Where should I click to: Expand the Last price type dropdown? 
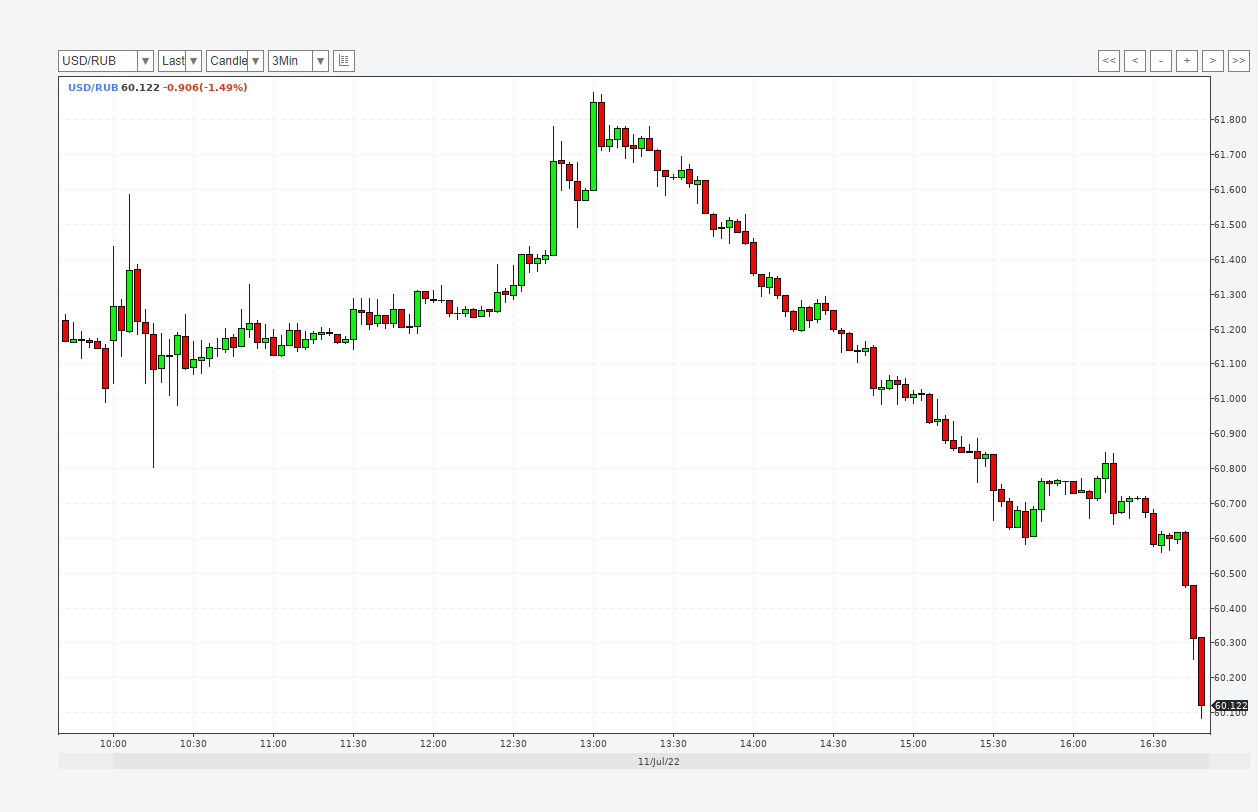pyautogui.click(x=180, y=61)
